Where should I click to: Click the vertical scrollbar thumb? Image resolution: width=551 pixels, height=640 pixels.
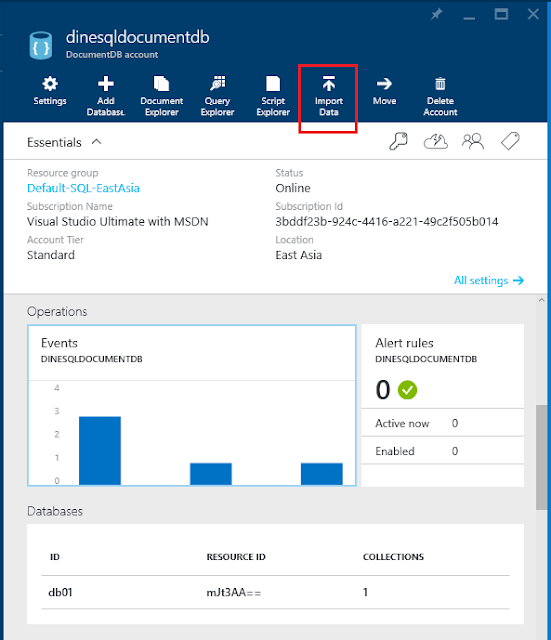(541, 457)
